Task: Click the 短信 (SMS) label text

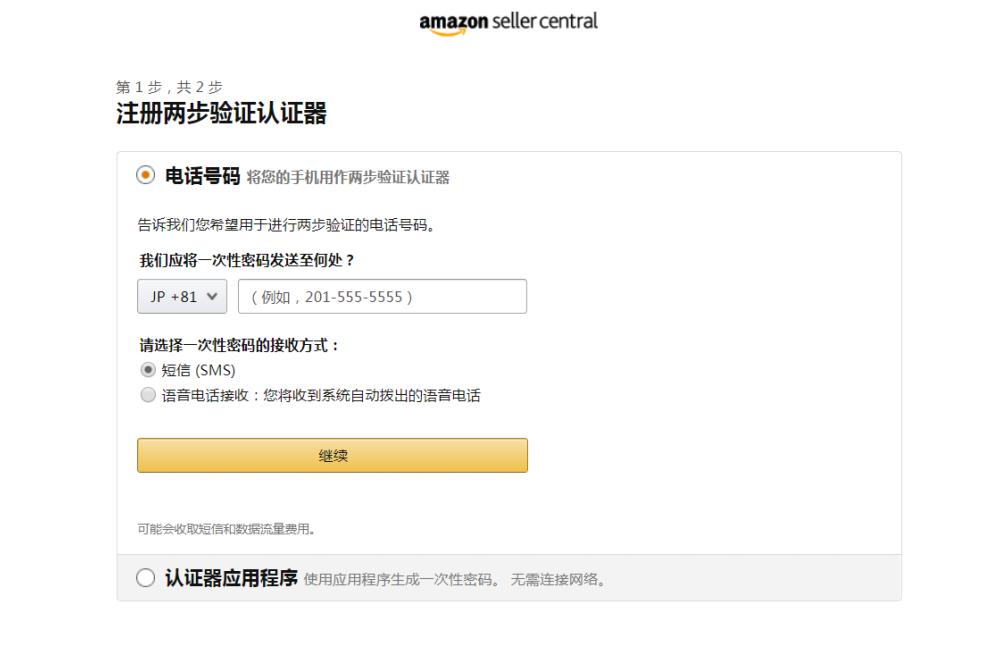Action: (198, 370)
